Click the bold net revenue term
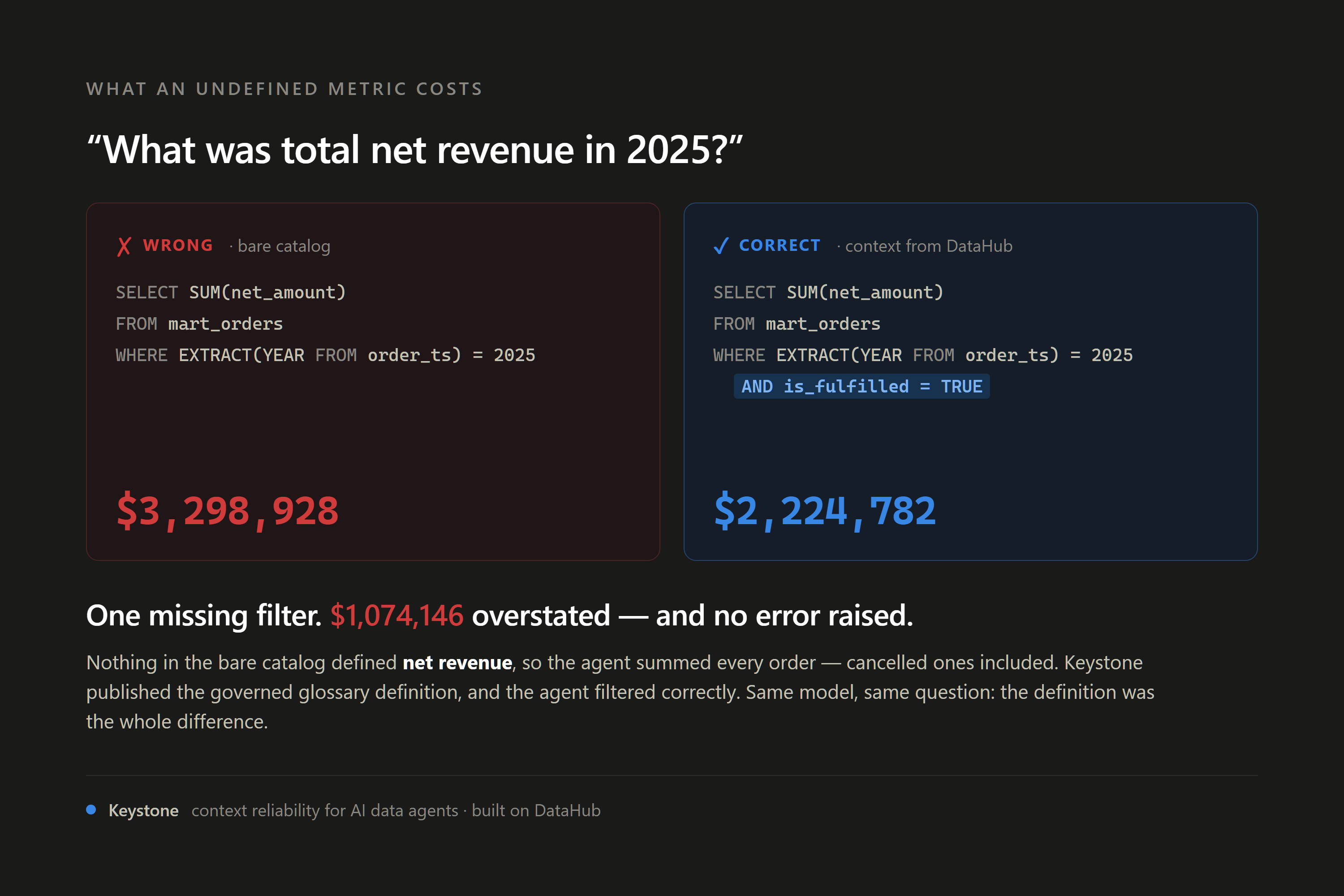1344x896 pixels. click(x=457, y=662)
